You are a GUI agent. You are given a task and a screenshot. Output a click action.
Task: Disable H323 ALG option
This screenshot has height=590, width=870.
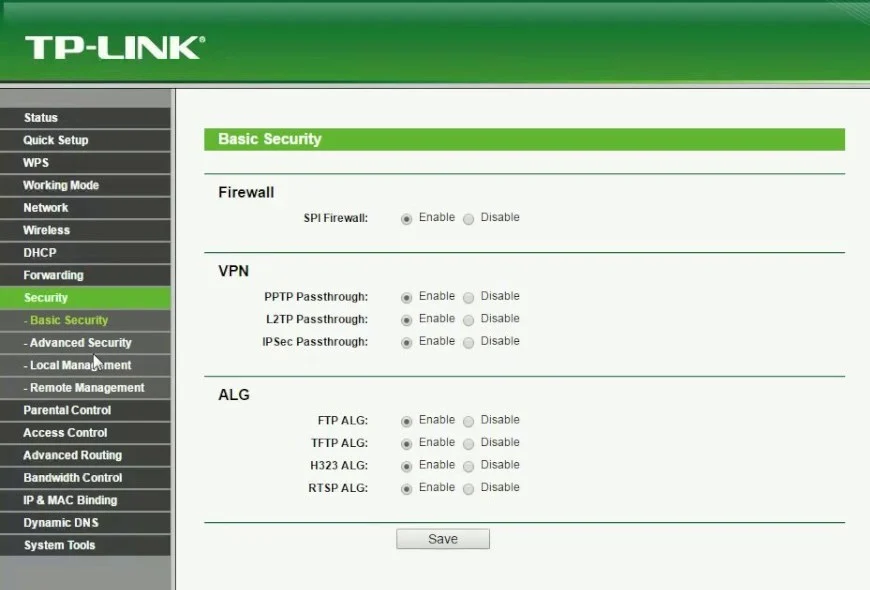[x=469, y=467]
